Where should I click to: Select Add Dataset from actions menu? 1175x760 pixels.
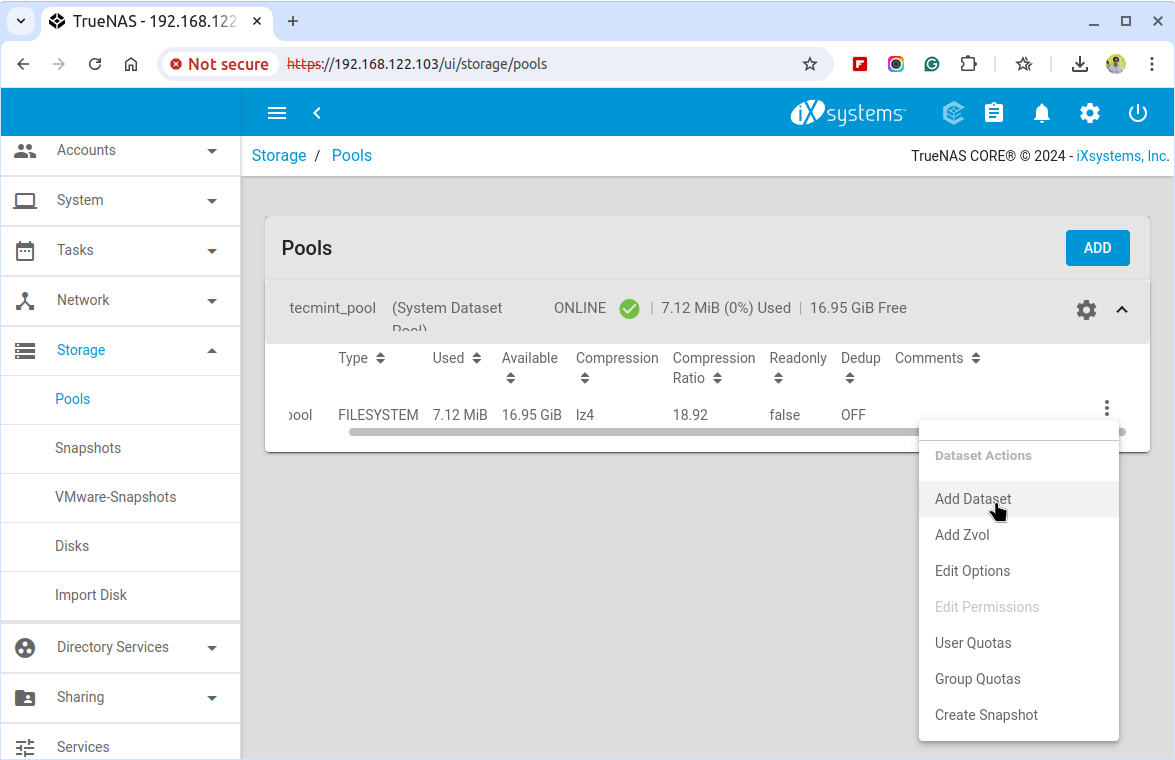(1018, 499)
